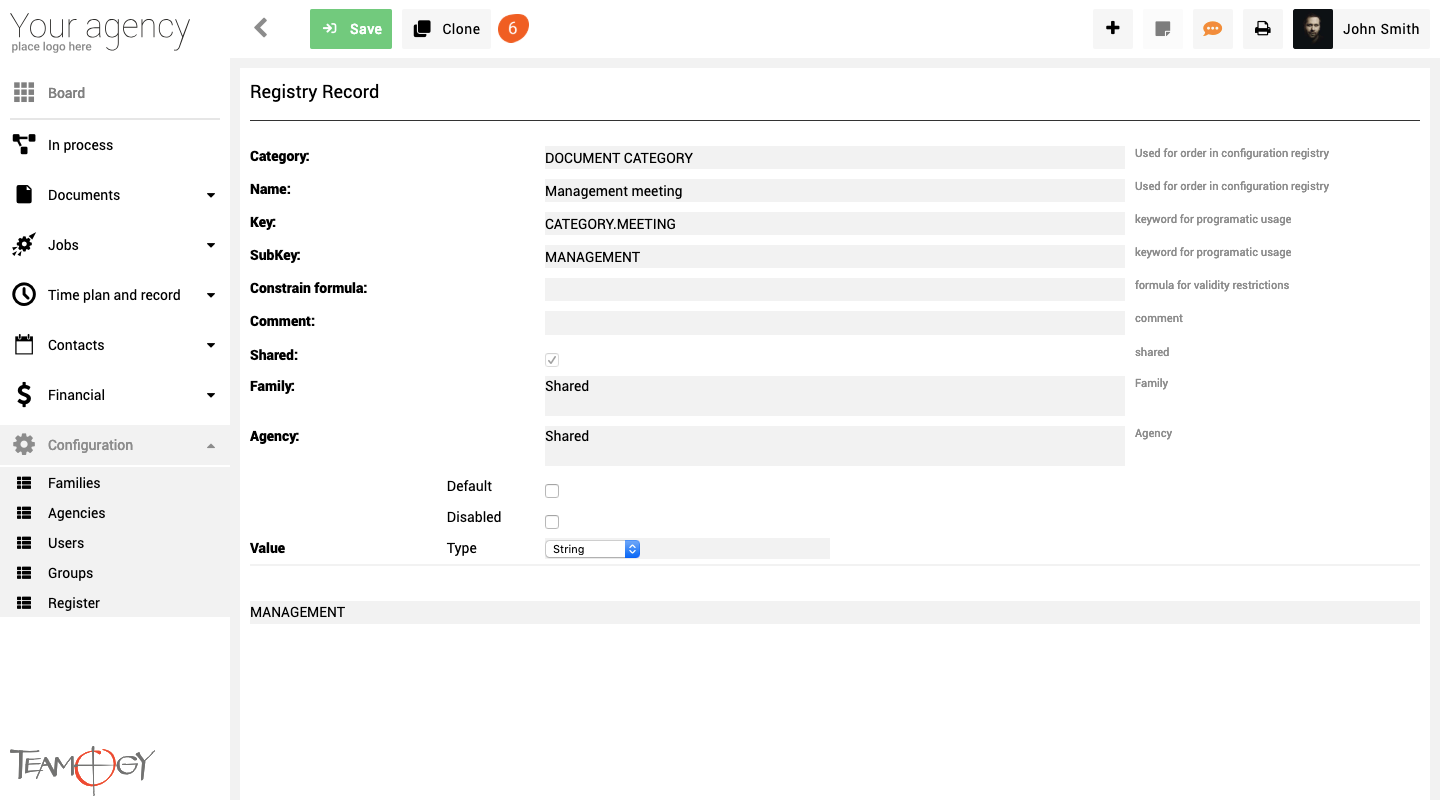Click the Constrain formula input

pos(835,290)
